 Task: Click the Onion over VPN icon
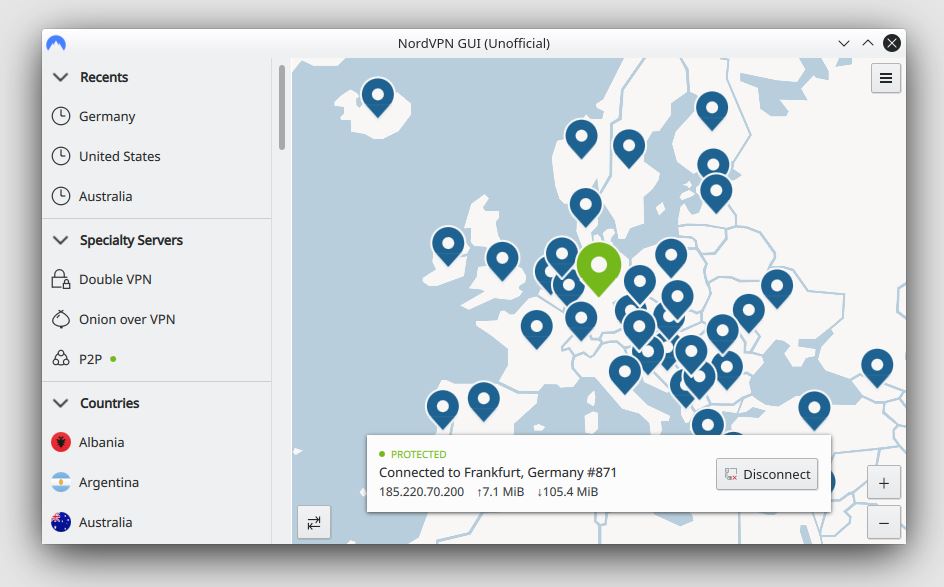(61, 319)
